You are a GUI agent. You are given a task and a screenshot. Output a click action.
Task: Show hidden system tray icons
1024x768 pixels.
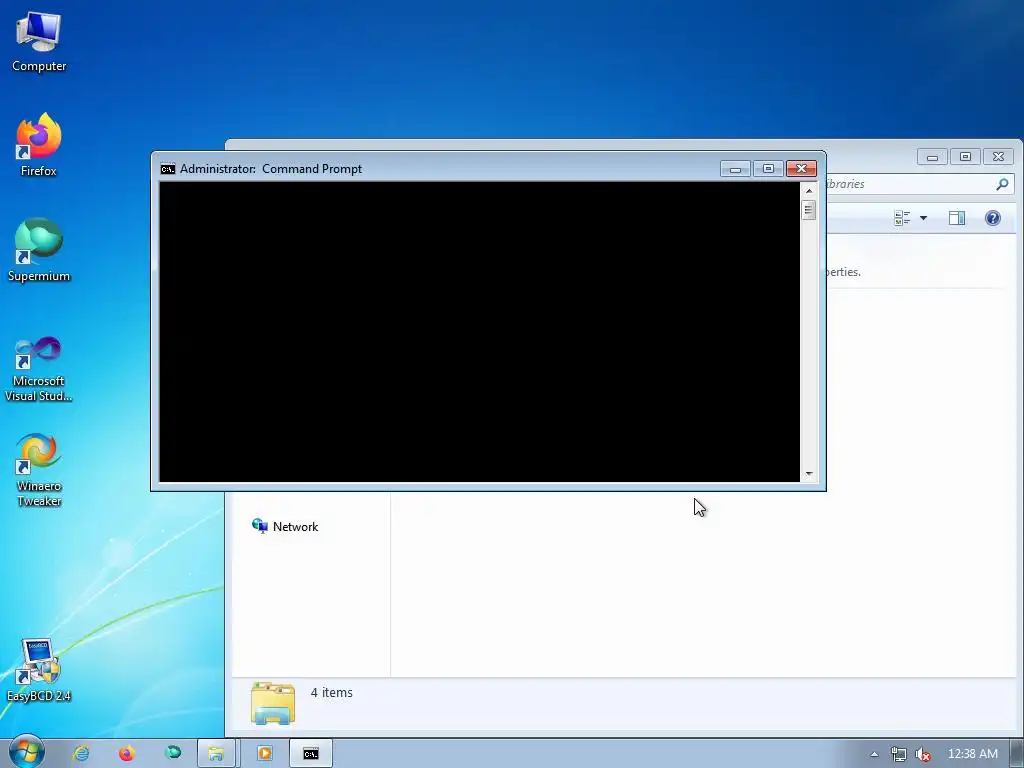[874, 754]
